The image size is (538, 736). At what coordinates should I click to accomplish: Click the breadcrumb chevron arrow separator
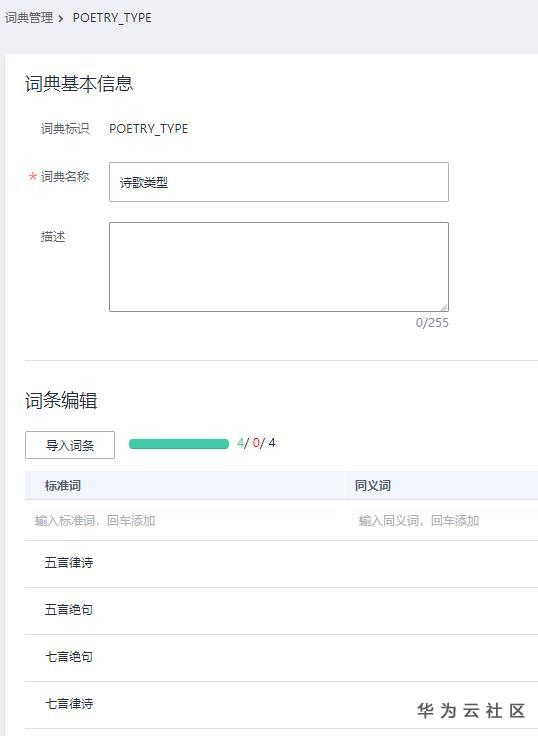[x=61, y=19]
